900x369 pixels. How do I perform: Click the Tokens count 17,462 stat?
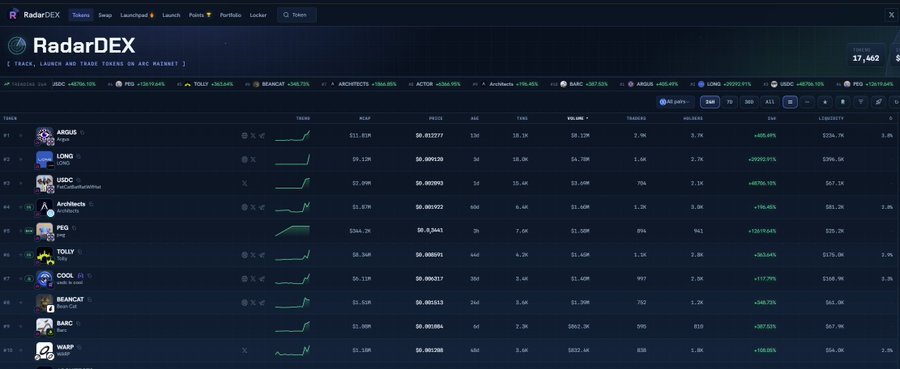point(866,55)
